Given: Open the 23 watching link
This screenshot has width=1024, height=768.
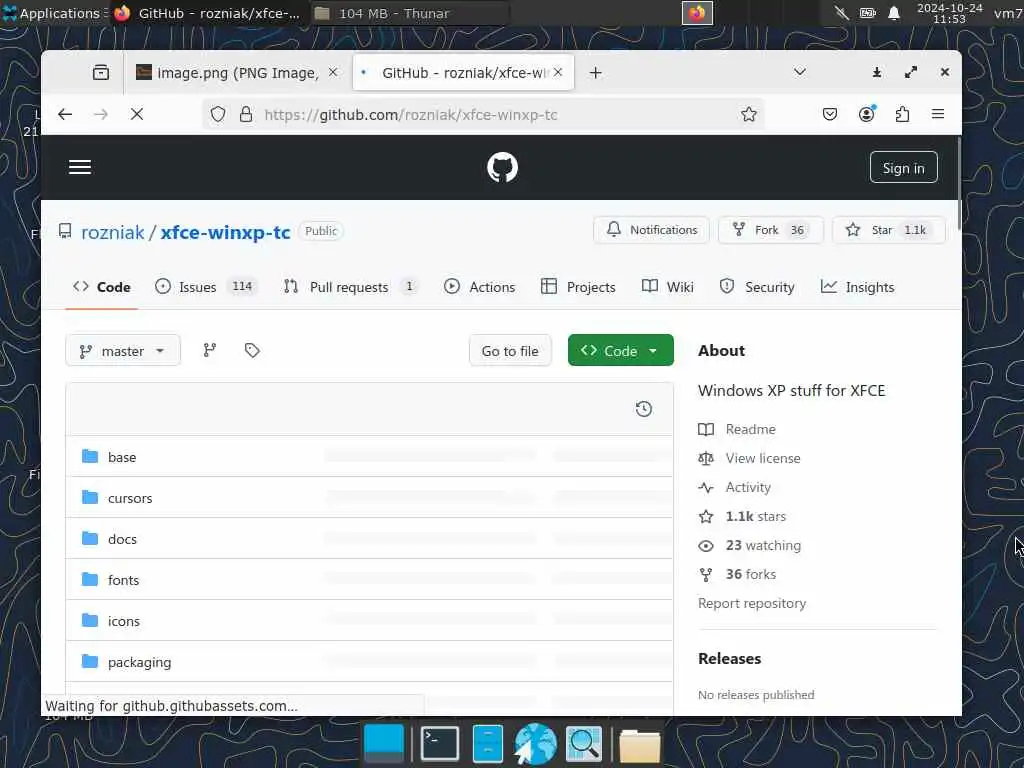Looking at the screenshot, I should pos(763,545).
